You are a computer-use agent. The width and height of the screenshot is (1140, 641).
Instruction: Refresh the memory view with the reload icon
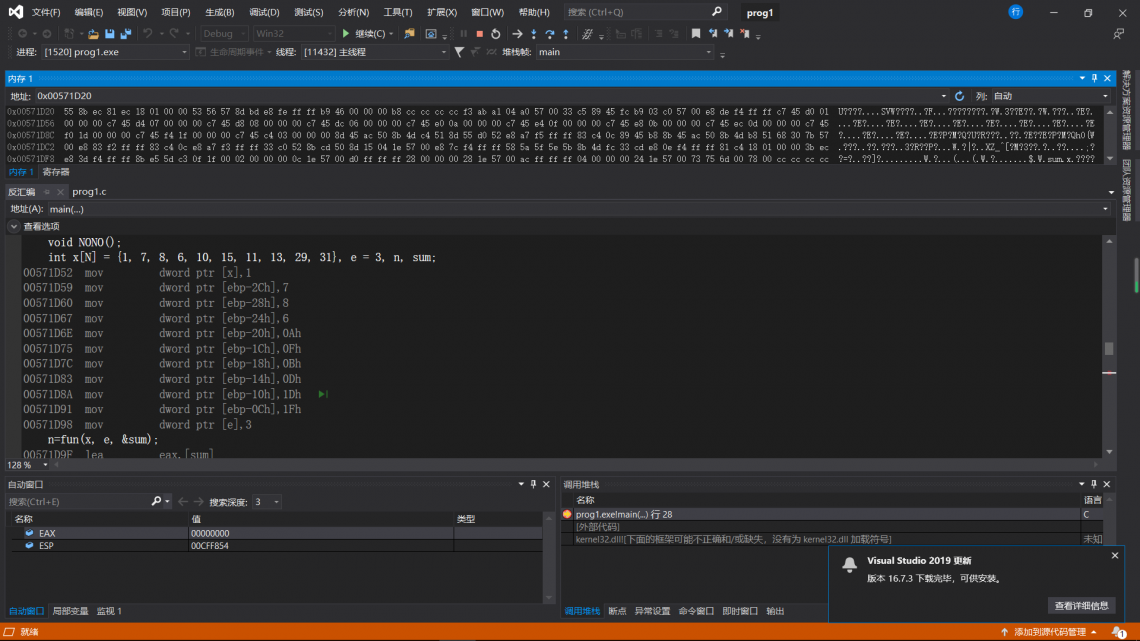[960, 96]
